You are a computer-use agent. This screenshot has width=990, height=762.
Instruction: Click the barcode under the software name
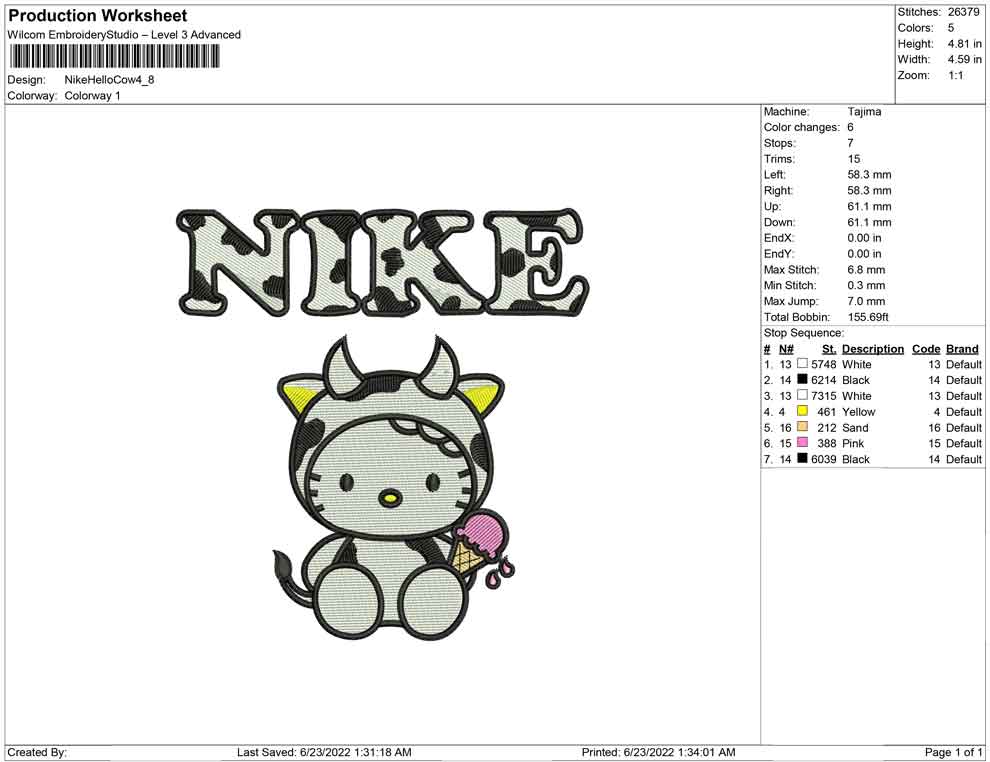tap(114, 57)
